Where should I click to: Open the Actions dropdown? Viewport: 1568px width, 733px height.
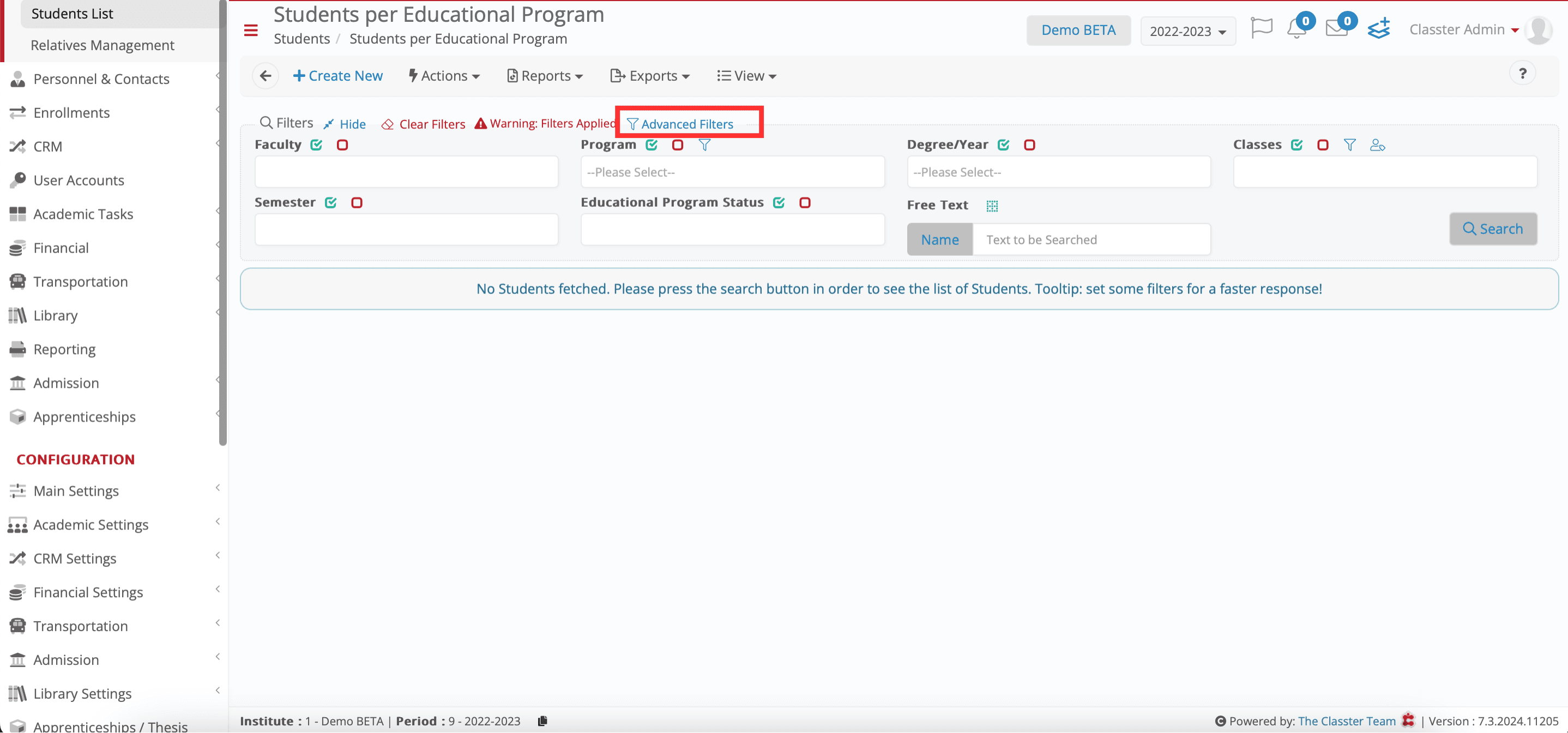click(444, 76)
